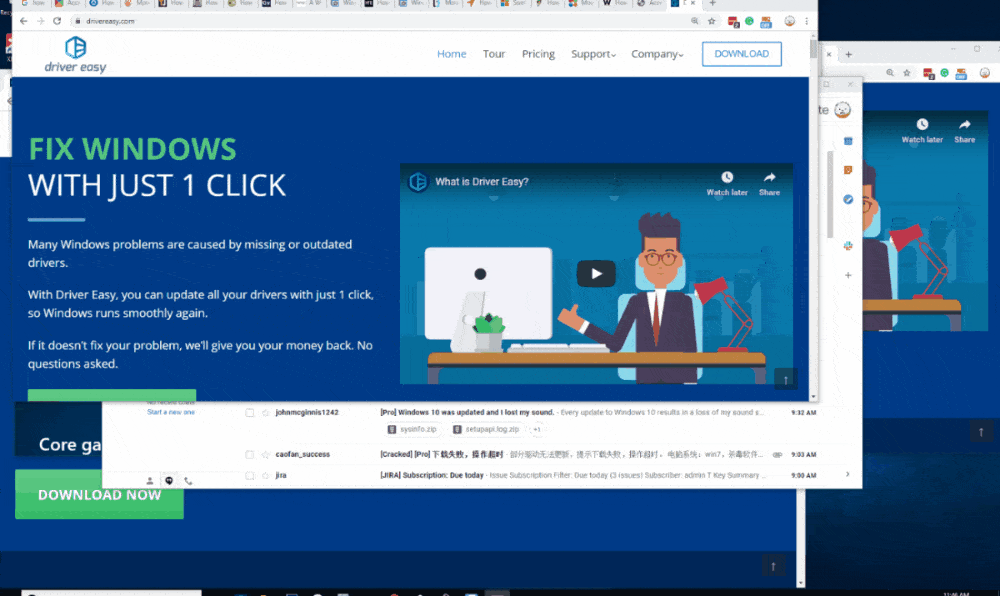1000x596 pixels.
Task: Click Share in the back window video
Action: 964,131
